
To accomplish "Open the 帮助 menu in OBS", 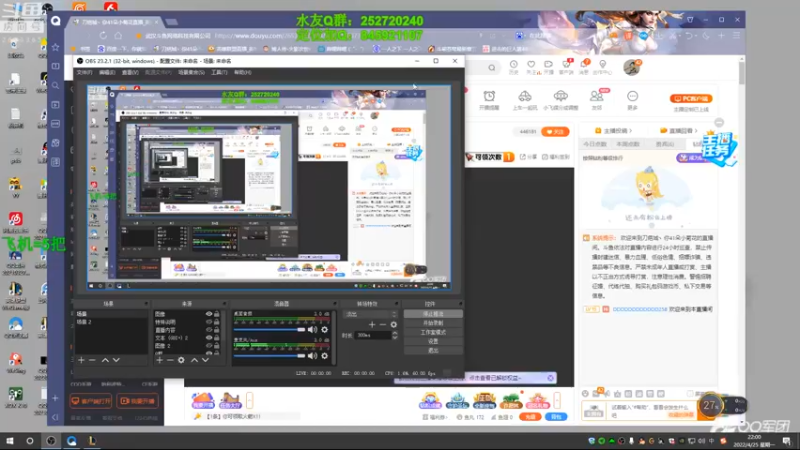I will click(242, 73).
